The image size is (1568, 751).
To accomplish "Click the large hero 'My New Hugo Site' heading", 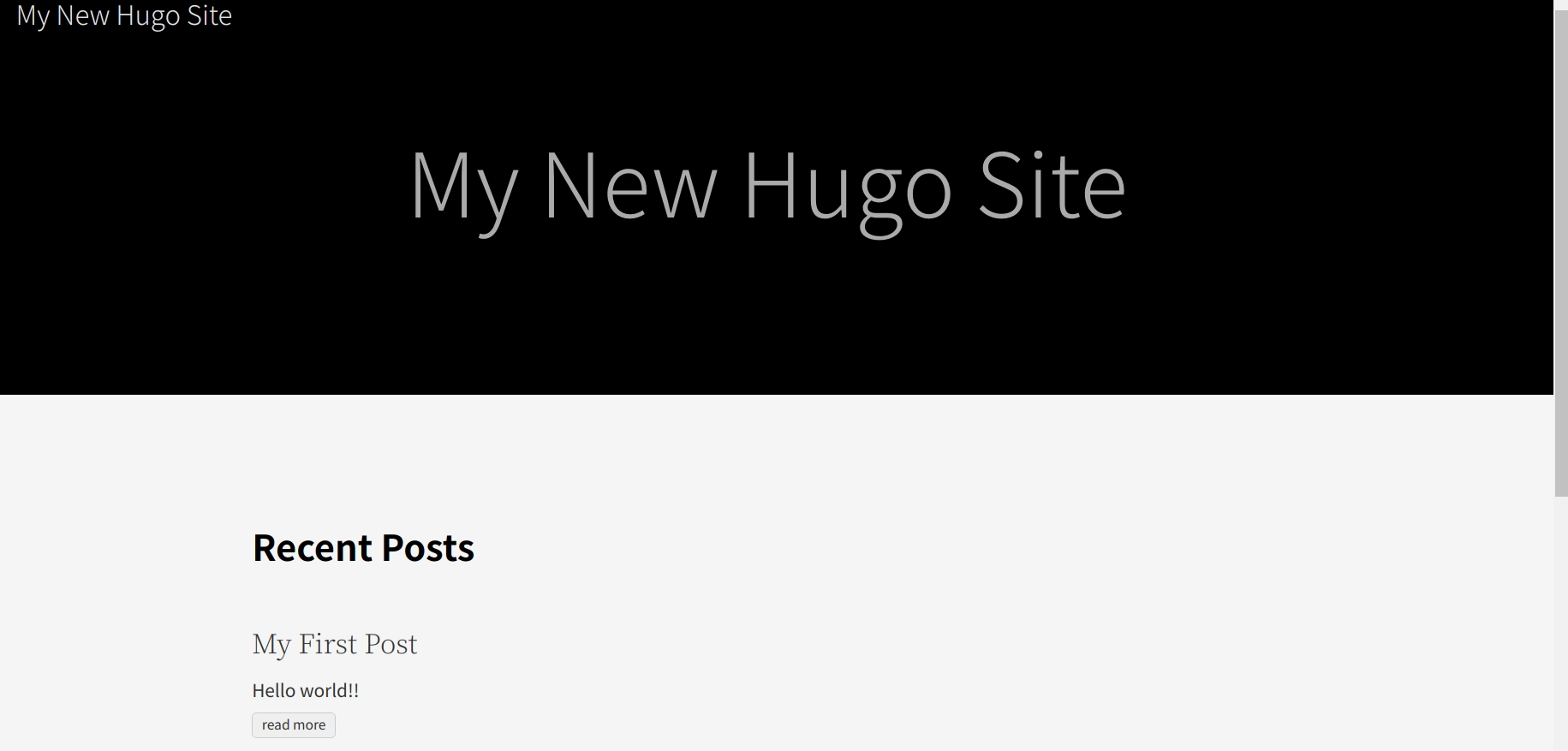I will (x=767, y=187).
